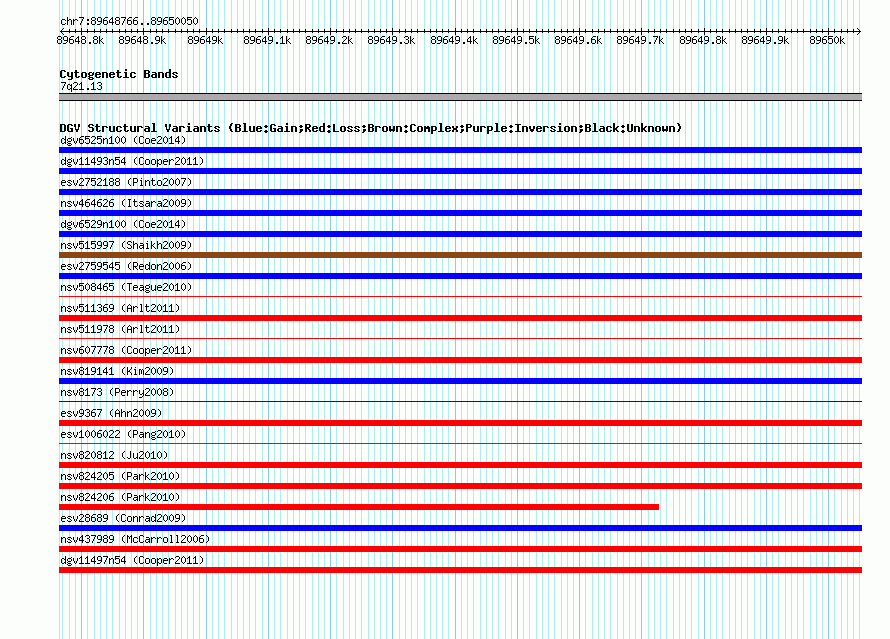Click the dgv6529n100 (Coe2014) label
Image resolution: width=890 pixels, height=639 pixels.
(123, 224)
